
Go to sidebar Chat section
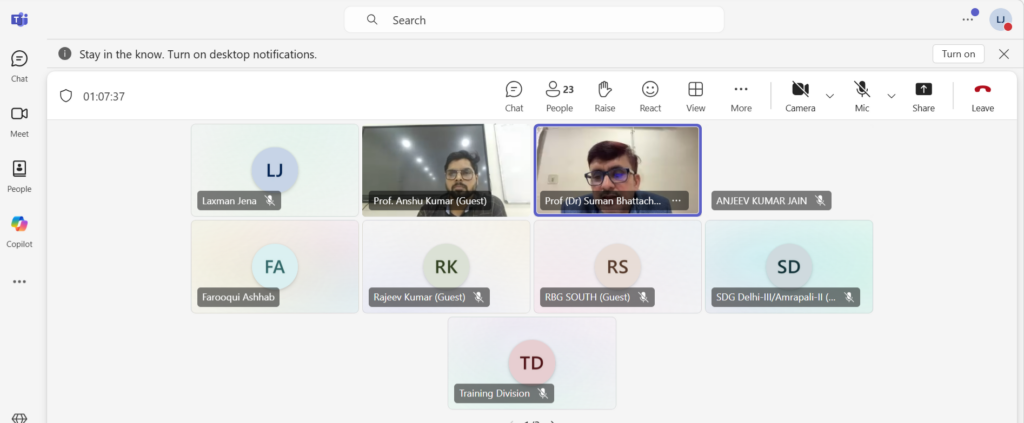[x=20, y=66]
